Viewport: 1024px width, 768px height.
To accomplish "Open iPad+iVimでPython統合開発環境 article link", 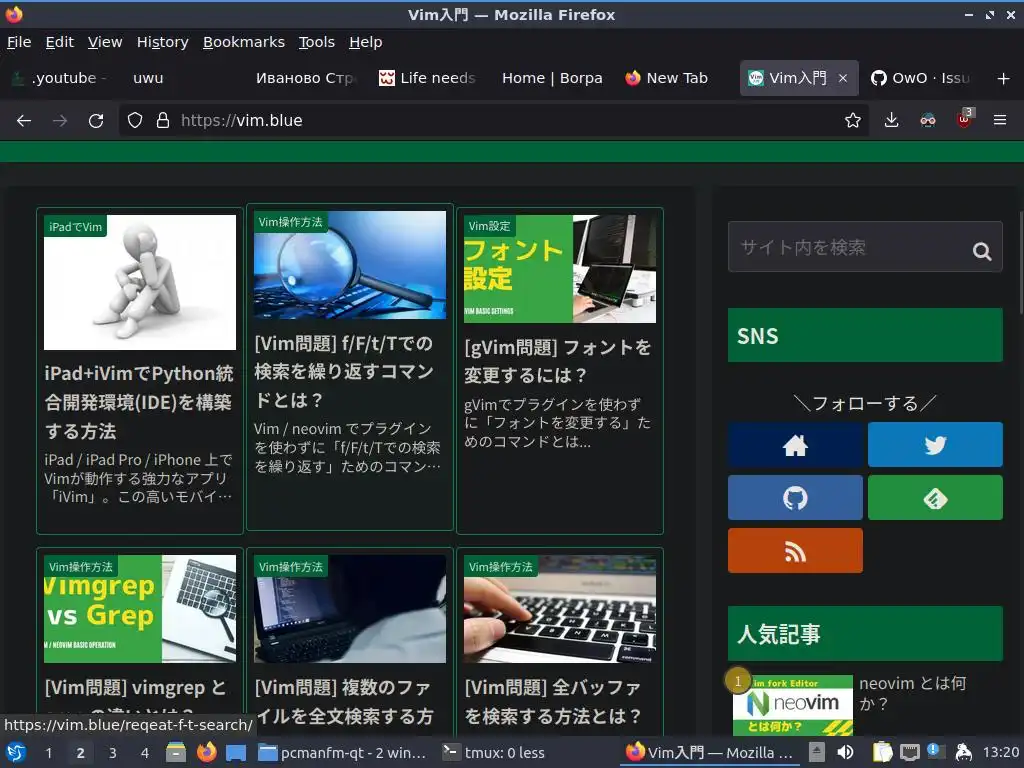I will (138, 402).
